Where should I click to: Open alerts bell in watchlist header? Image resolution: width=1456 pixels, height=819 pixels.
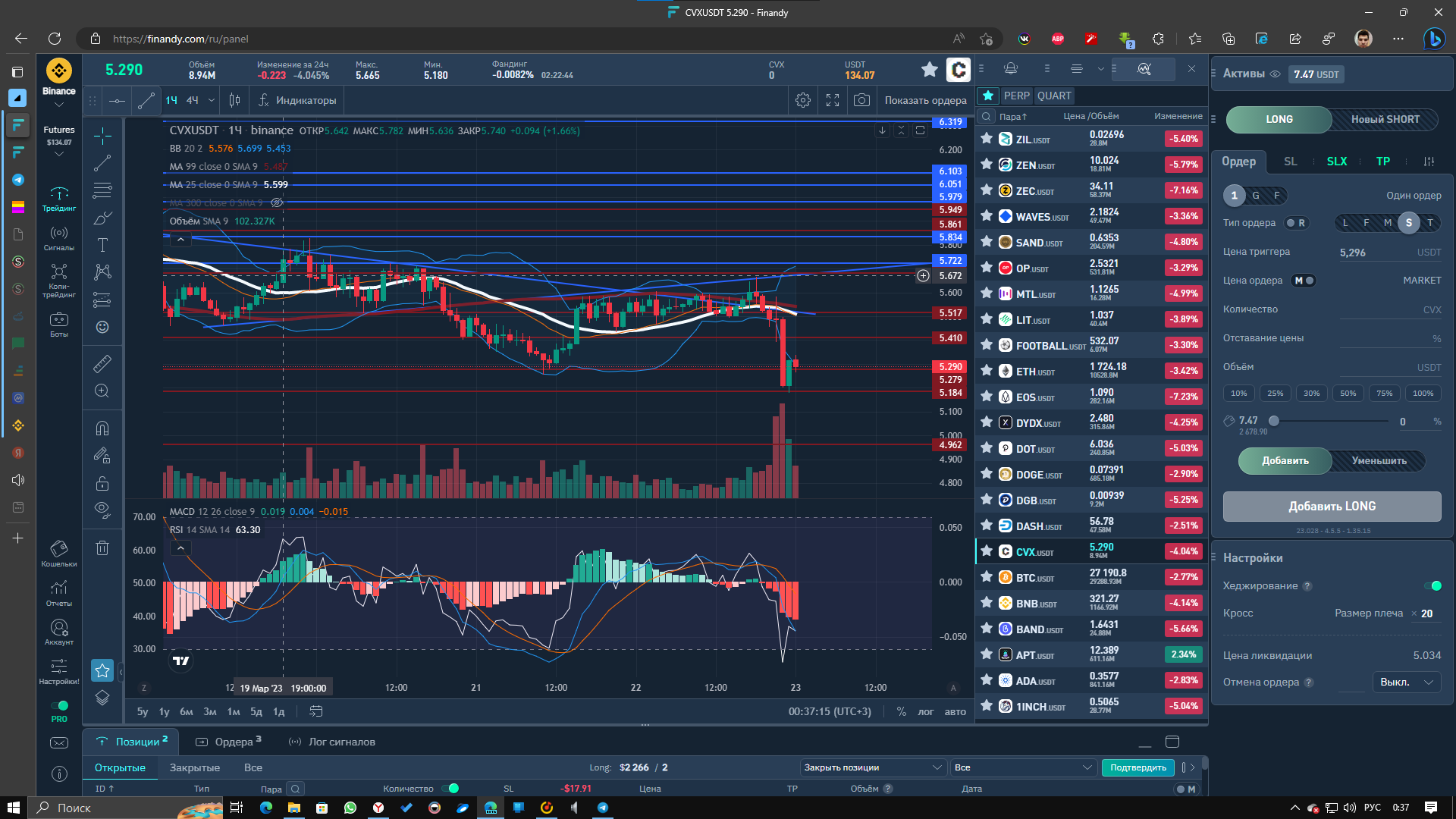point(1011,68)
